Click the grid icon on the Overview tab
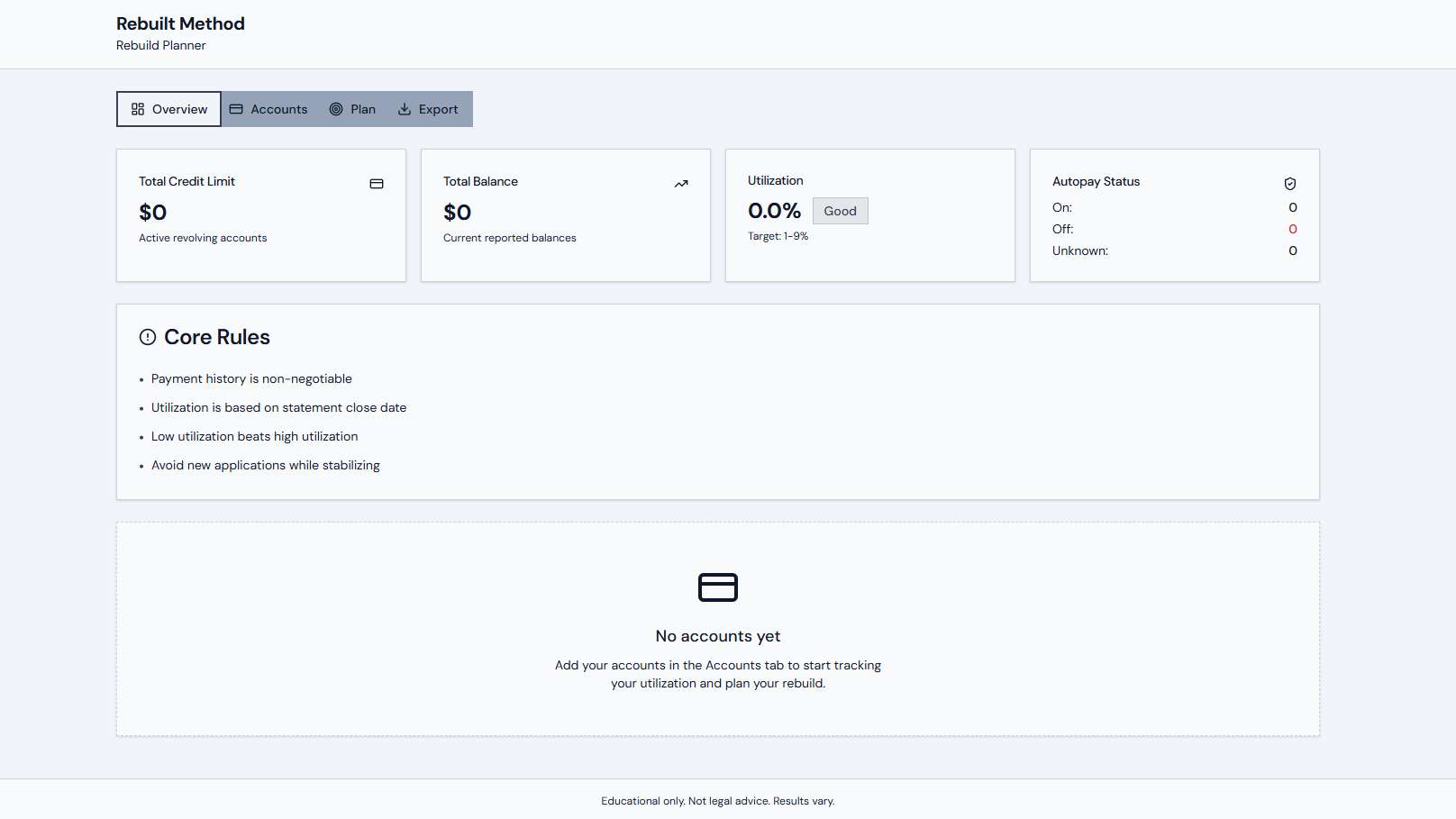Image resolution: width=1456 pixels, height=819 pixels. [138, 109]
